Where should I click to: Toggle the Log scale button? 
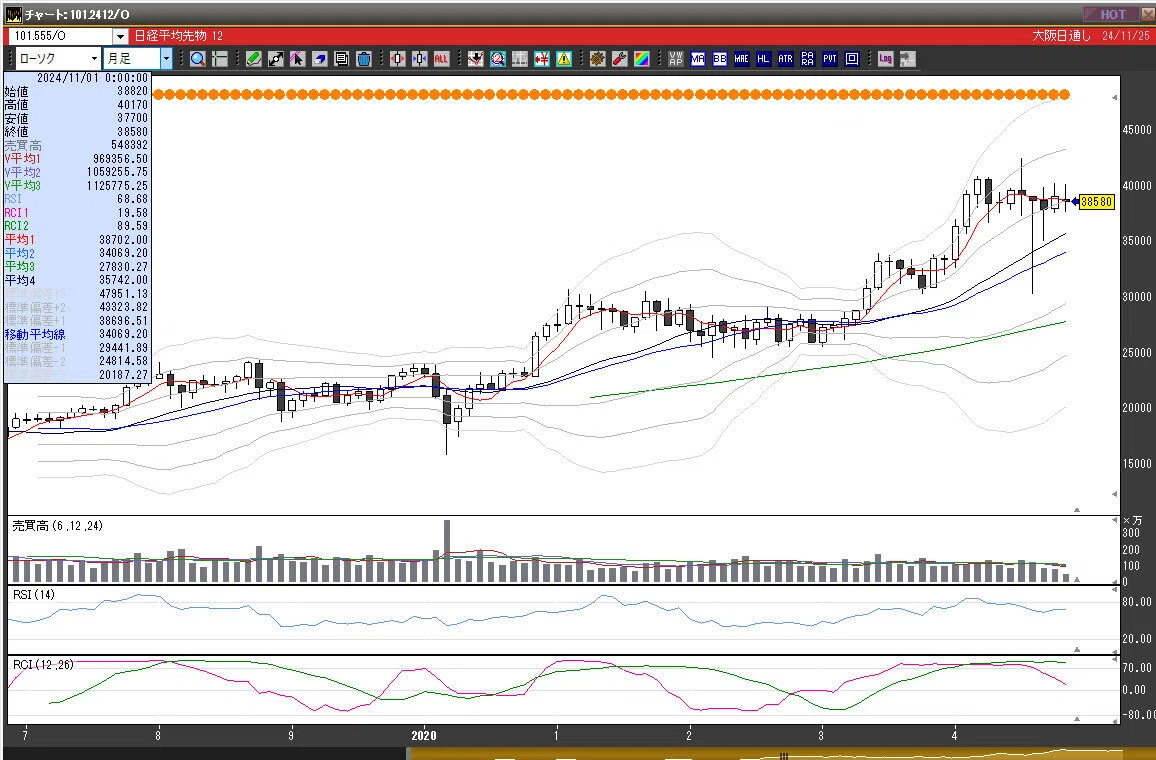click(885, 59)
